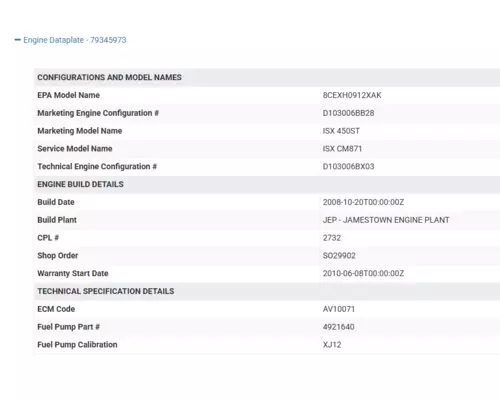
Task: Select EPA model value 8CEXH0912XAK
Action: 352,95
